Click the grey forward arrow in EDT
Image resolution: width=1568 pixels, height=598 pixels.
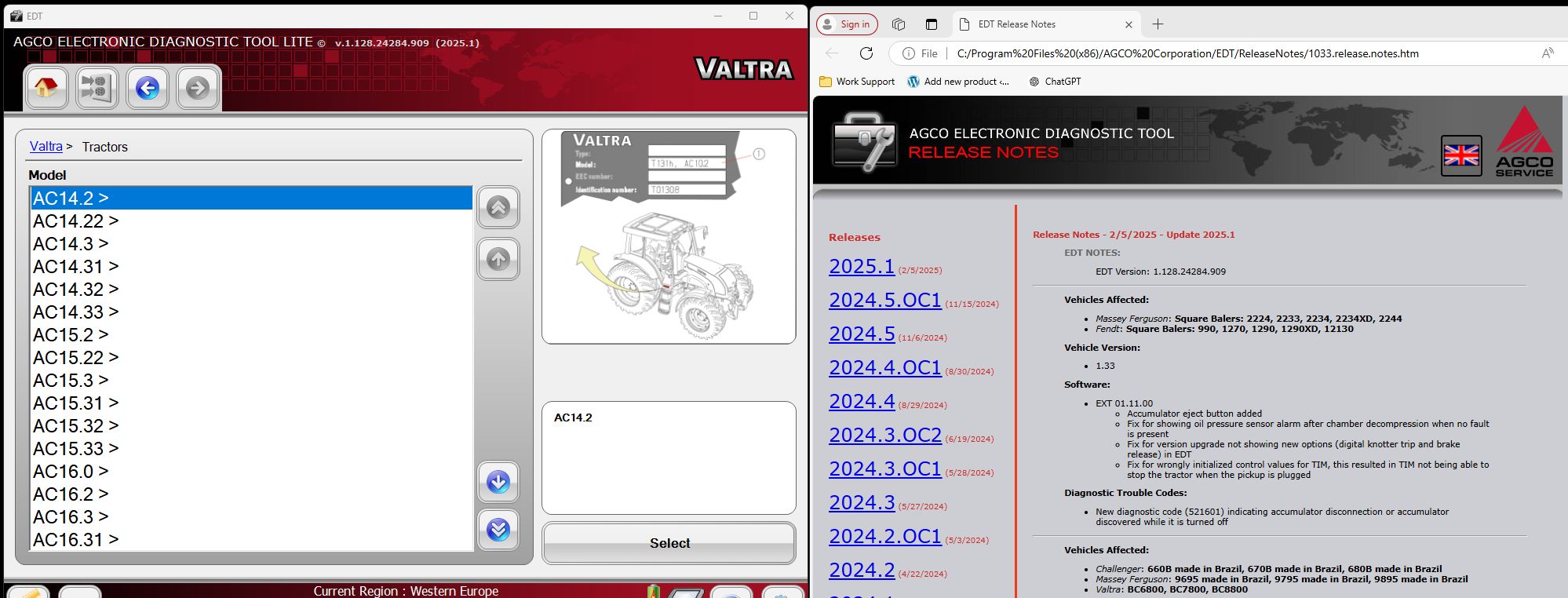[198, 87]
